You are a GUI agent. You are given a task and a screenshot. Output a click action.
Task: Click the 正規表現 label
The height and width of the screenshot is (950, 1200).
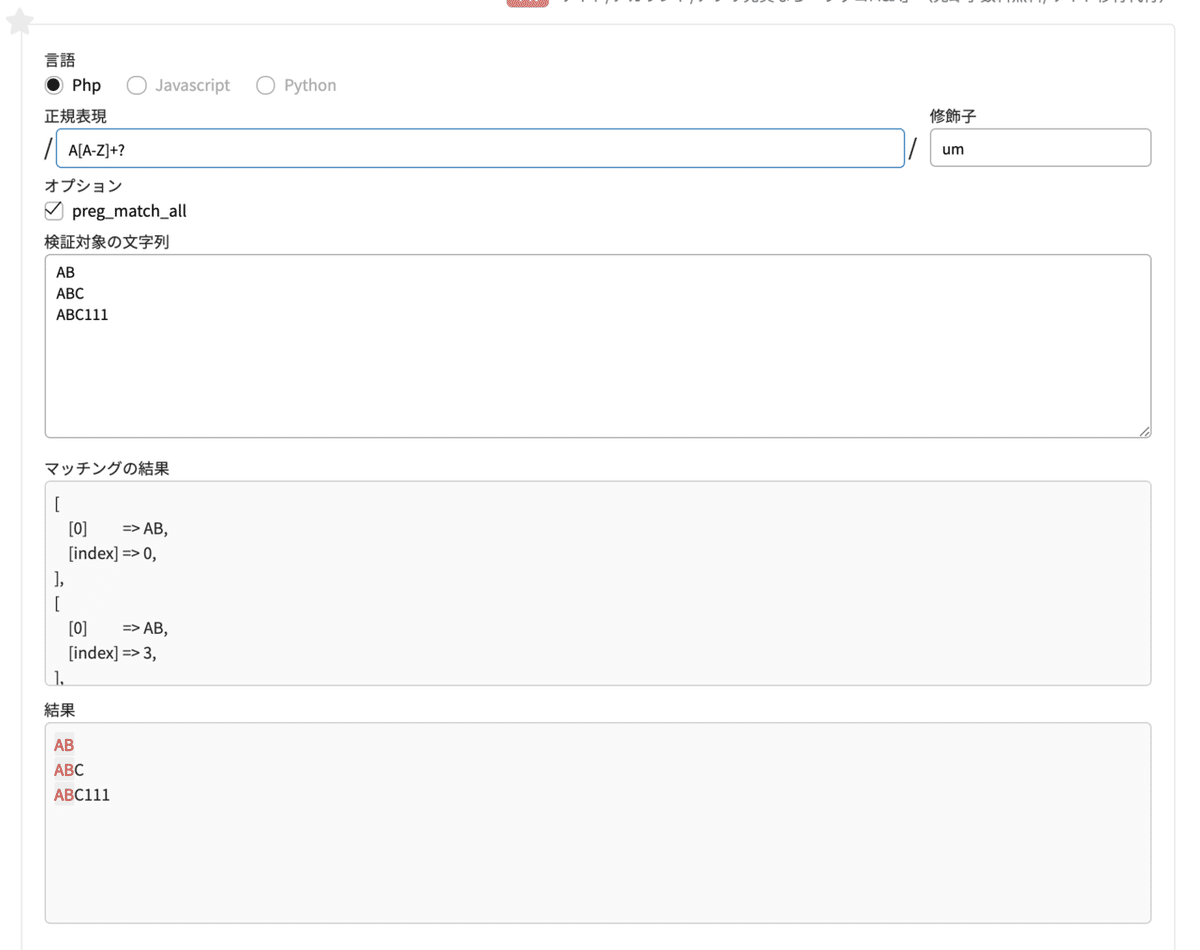click(x=75, y=116)
